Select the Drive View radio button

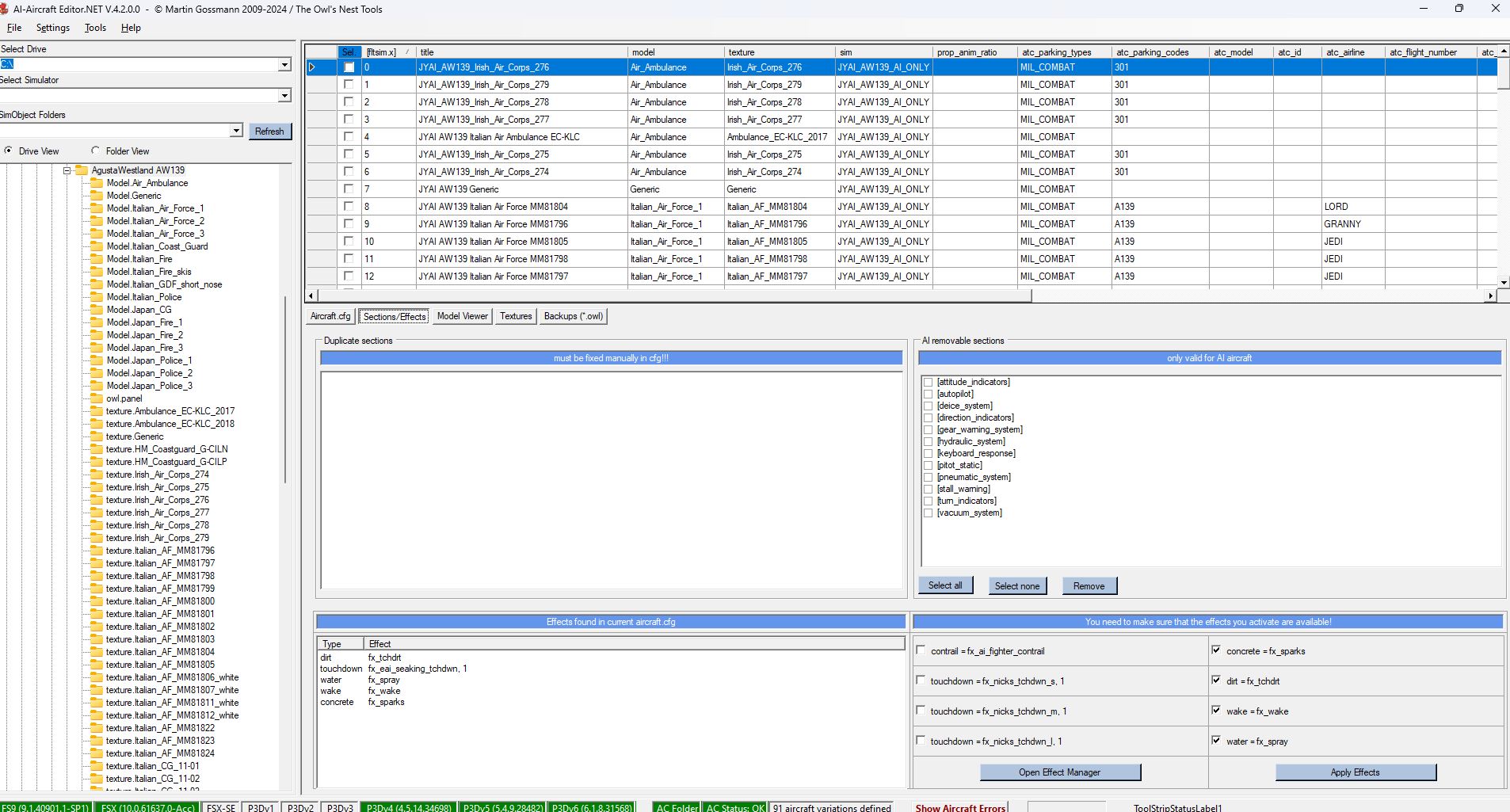pyautogui.click(x=9, y=151)
